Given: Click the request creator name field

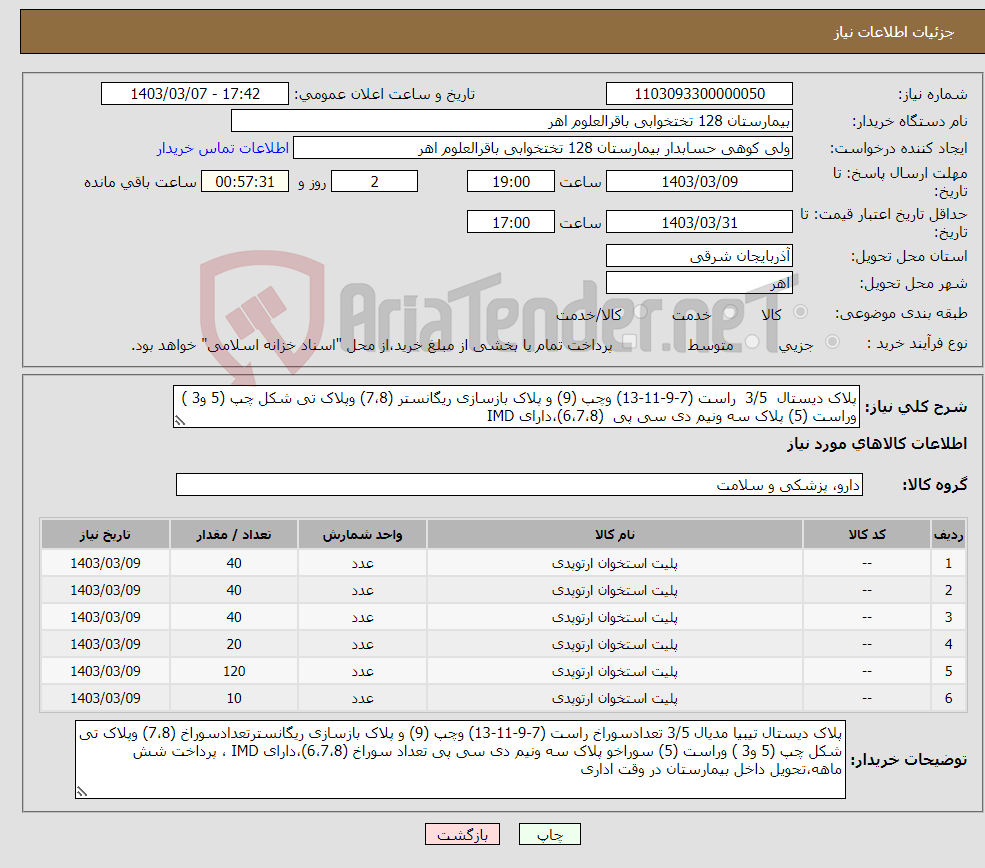Looking at the screenshot, I should point(543,148).
